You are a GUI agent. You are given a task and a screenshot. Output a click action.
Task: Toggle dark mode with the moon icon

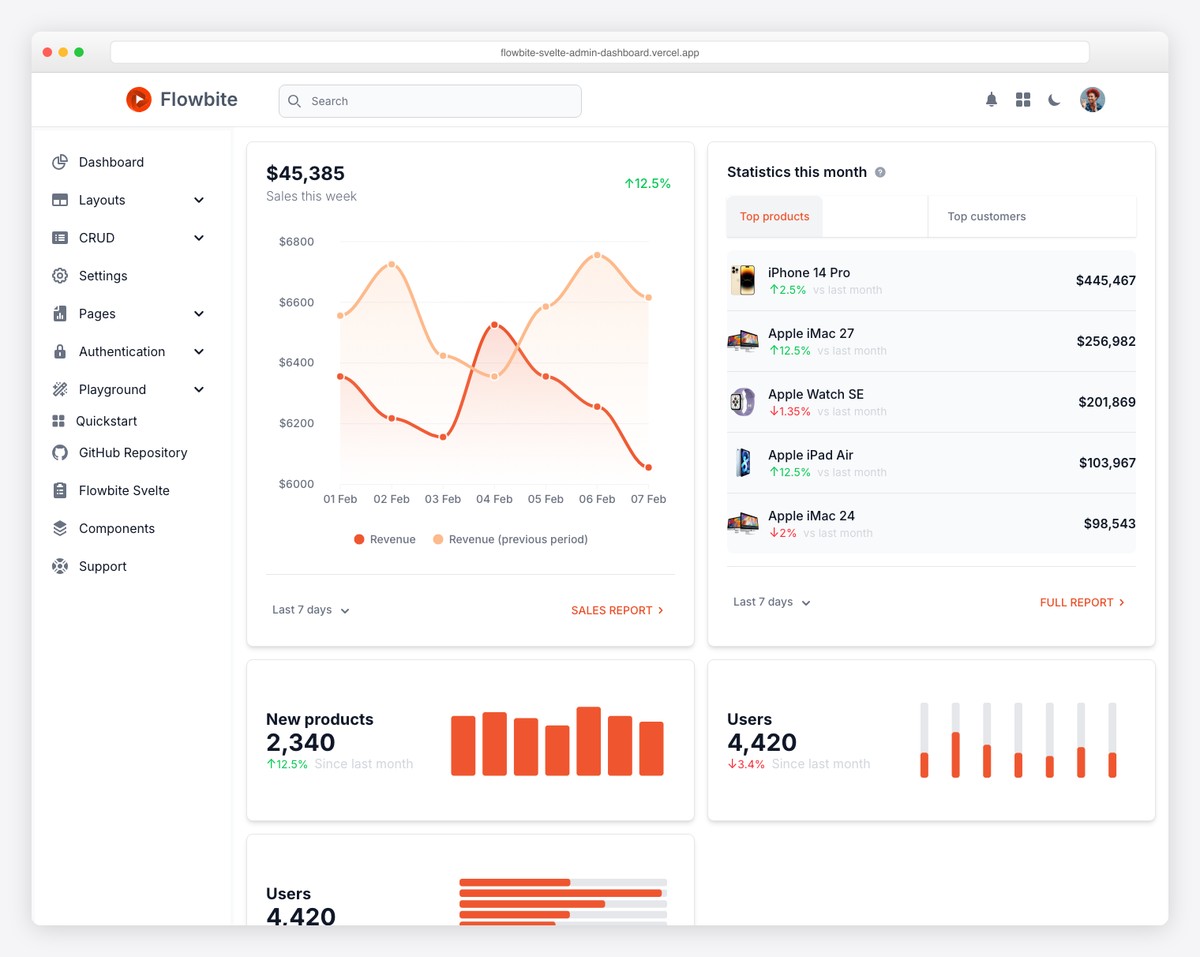1054,99
